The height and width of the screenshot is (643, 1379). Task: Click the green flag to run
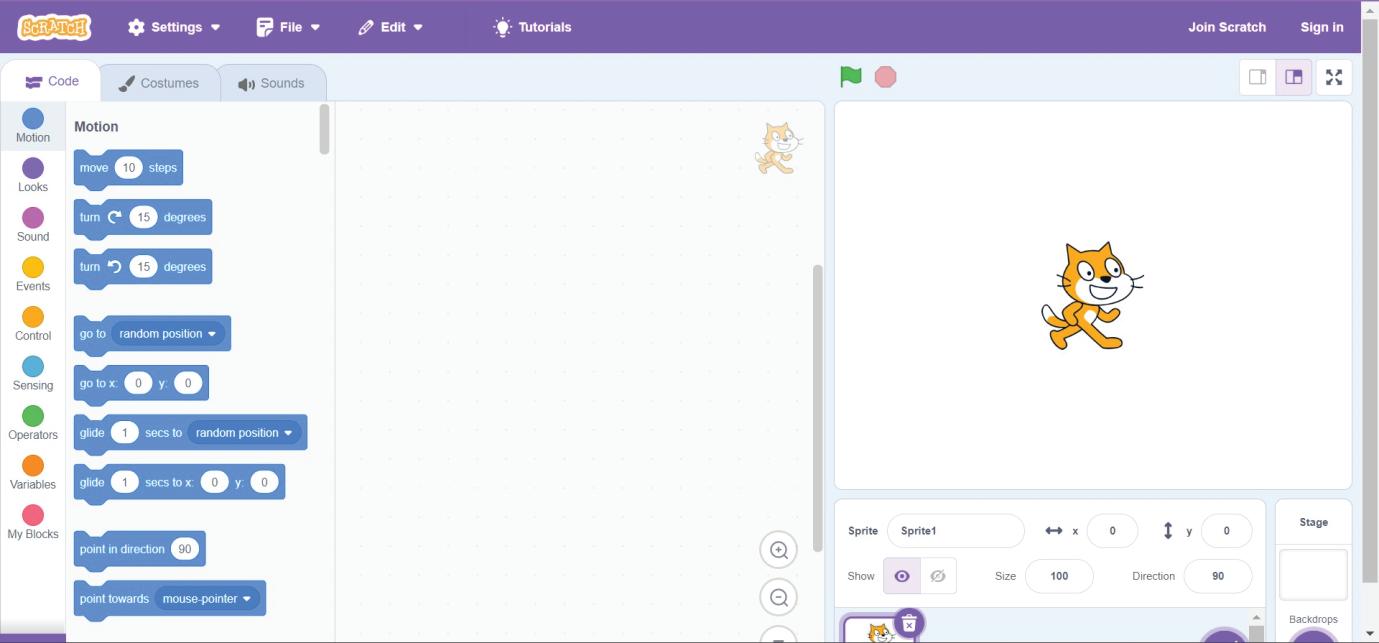(x=851, y=77)
